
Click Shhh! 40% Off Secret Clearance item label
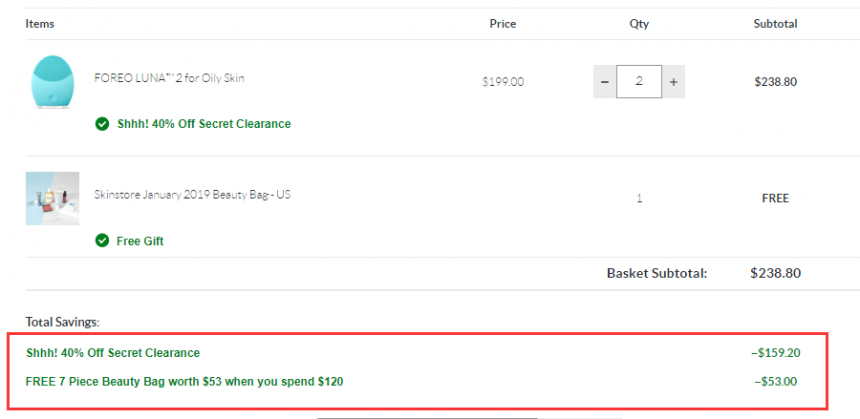point(204,124)
